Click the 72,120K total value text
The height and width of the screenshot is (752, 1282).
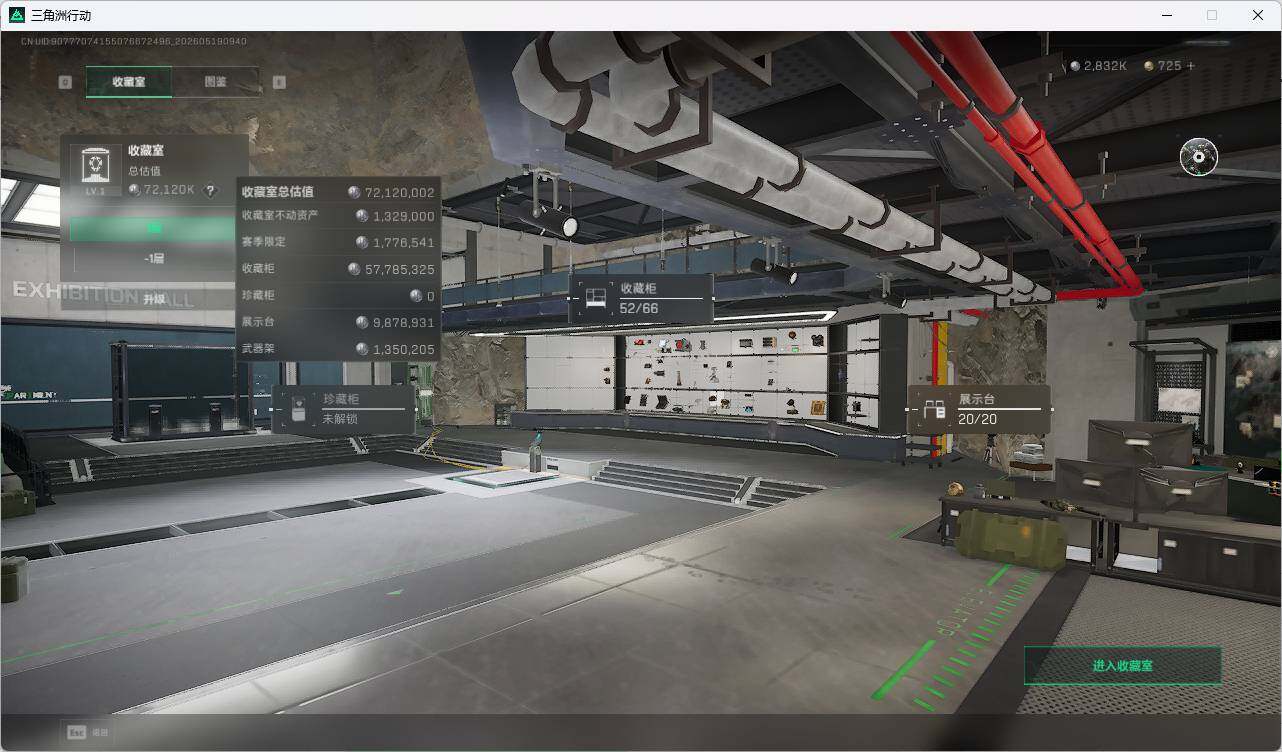(x=169, y=189)
